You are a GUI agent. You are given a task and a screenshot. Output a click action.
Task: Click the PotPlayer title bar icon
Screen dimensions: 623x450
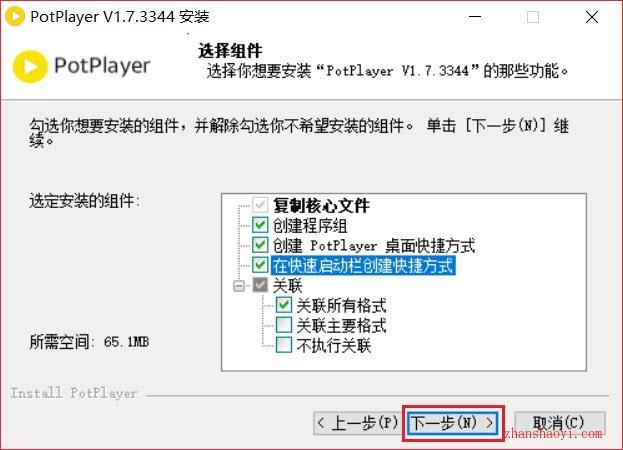[x=15, y=16]
